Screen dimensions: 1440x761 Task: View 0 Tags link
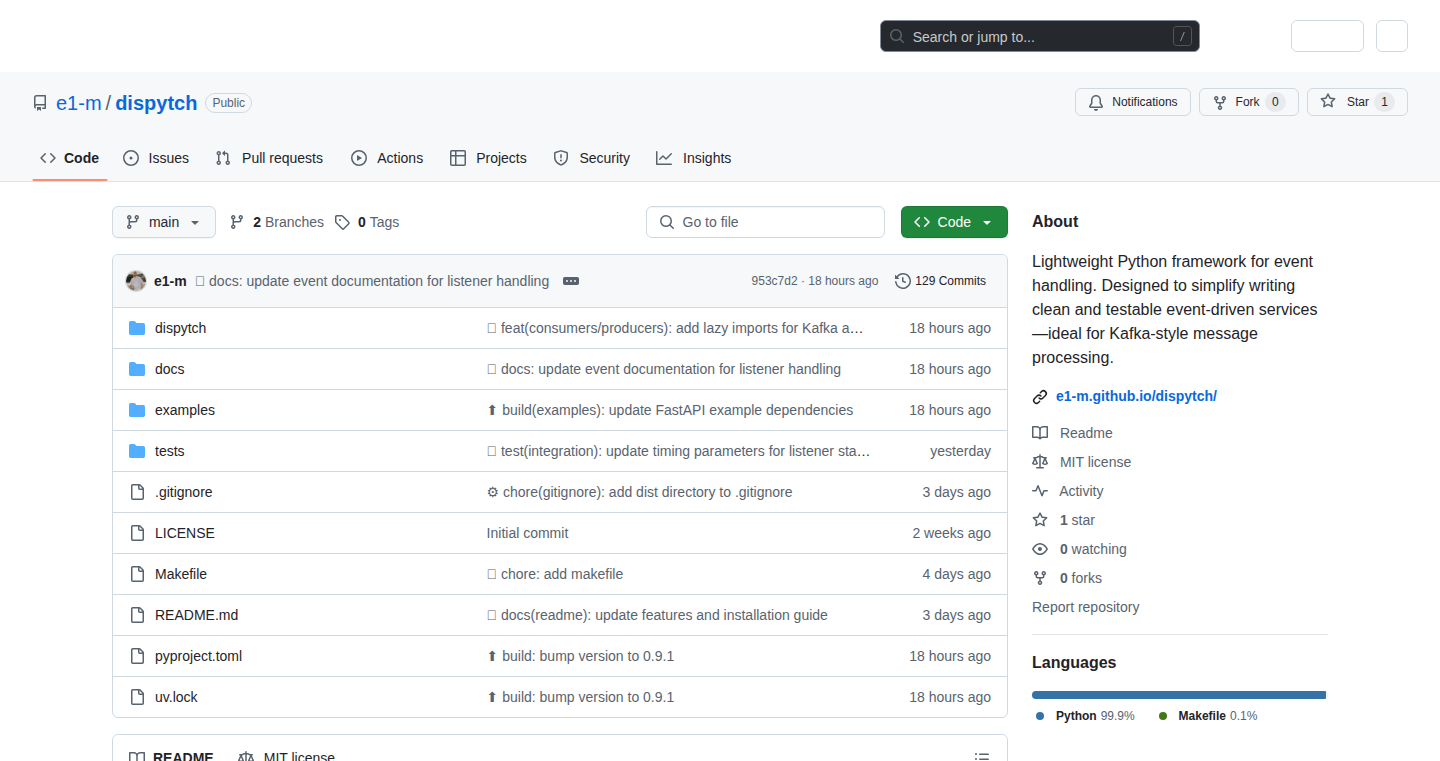point(367,222)
